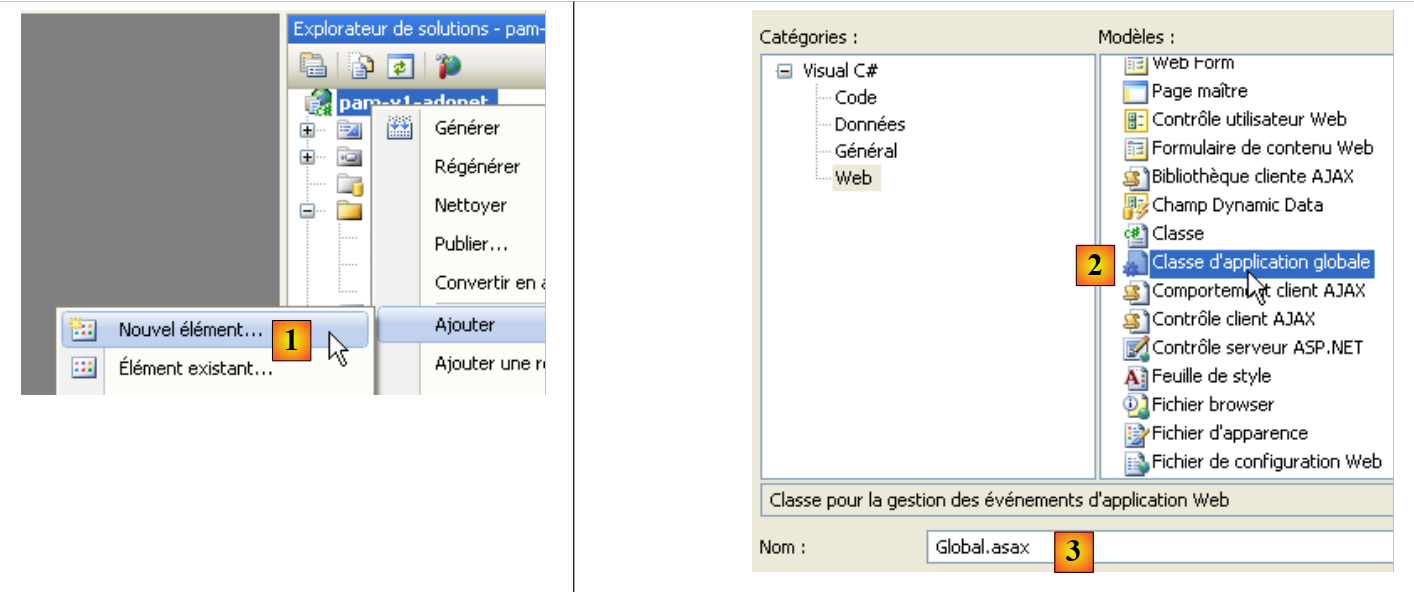Viewport: 1414px width, 592px height.
Task: Click the References folder icon in the tree
Action: (x=349, y=157)
